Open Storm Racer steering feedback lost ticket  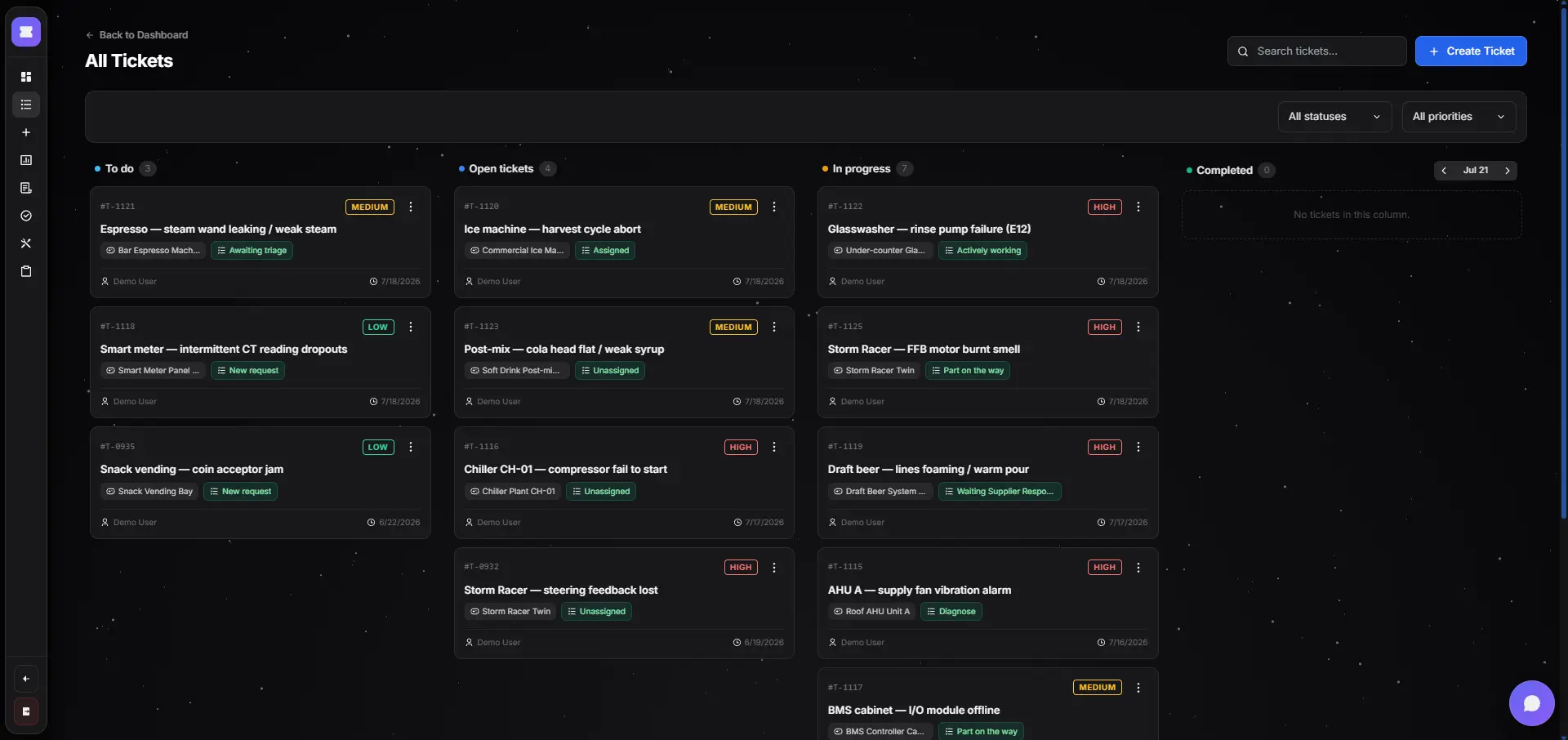(560, 591)
